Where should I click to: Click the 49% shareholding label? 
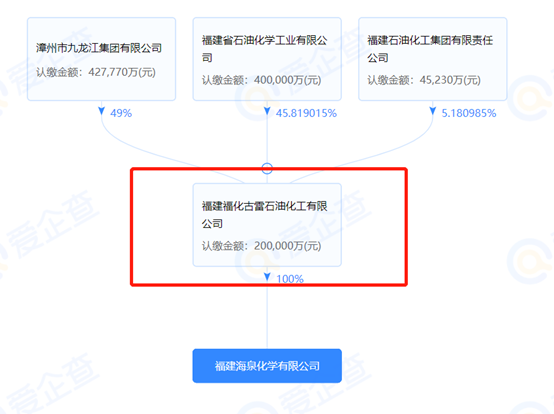tap(121, 113)
